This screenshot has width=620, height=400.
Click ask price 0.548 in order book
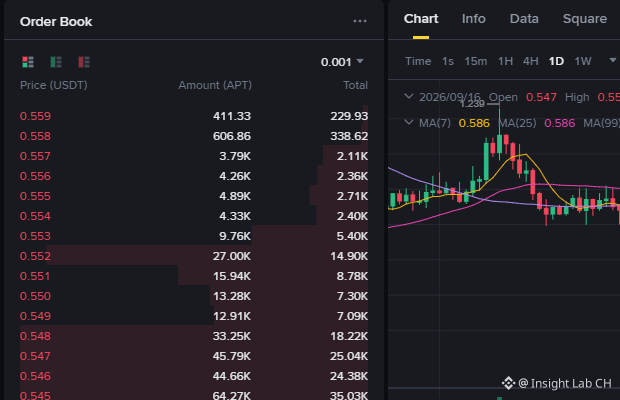pos(35,336)
